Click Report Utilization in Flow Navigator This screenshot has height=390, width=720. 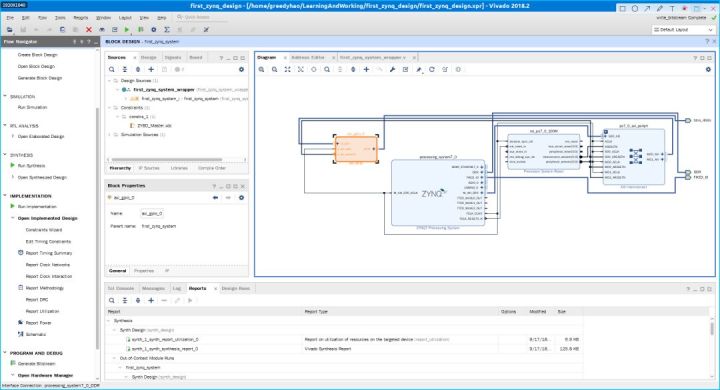tap(42, 311)
